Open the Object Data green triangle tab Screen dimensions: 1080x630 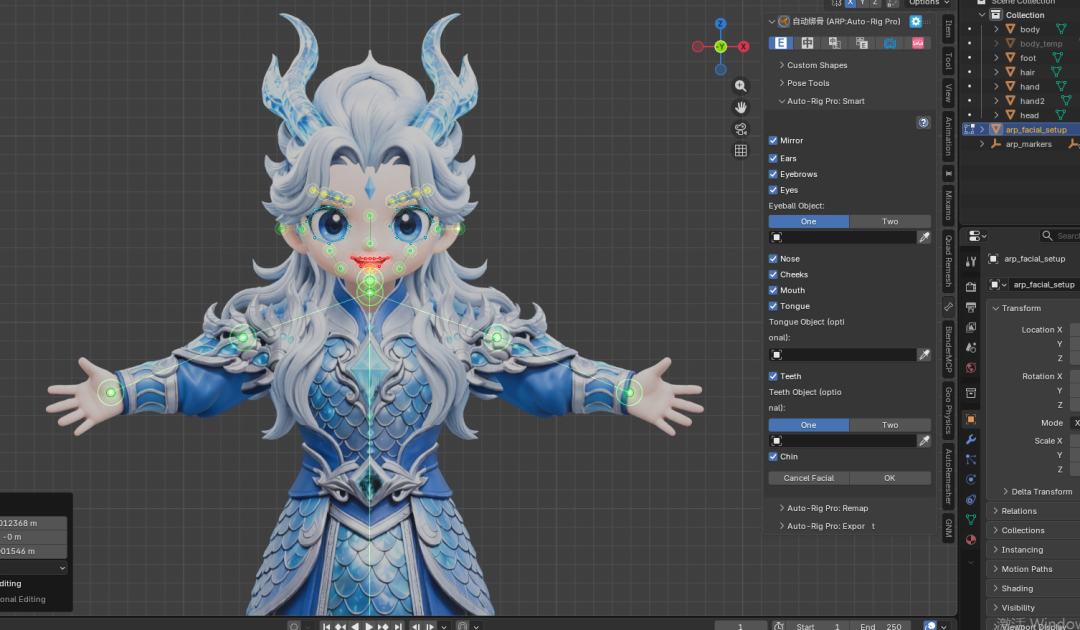click(x=970, y=519)
